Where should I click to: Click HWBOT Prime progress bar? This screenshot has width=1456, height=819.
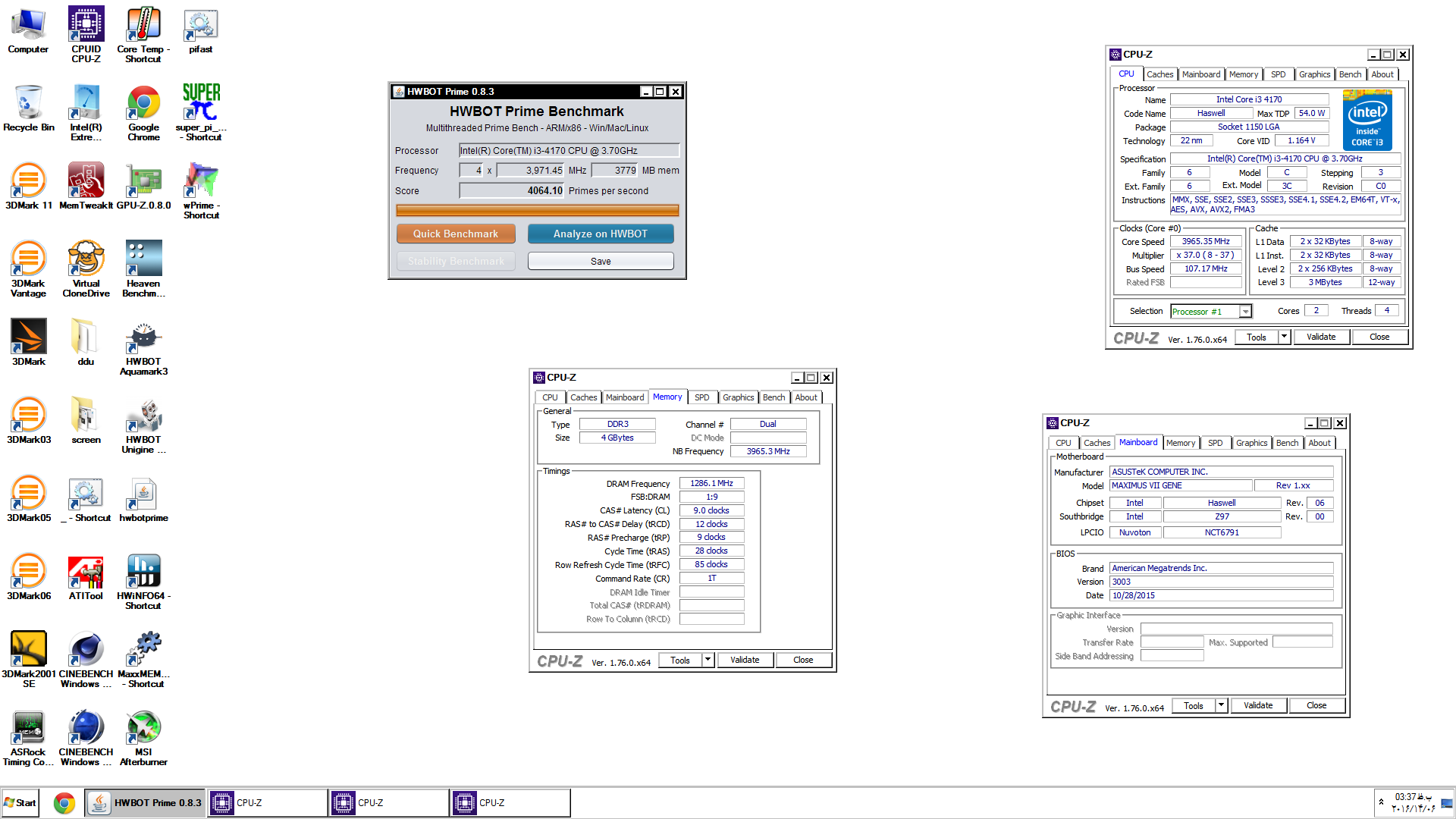538,210
